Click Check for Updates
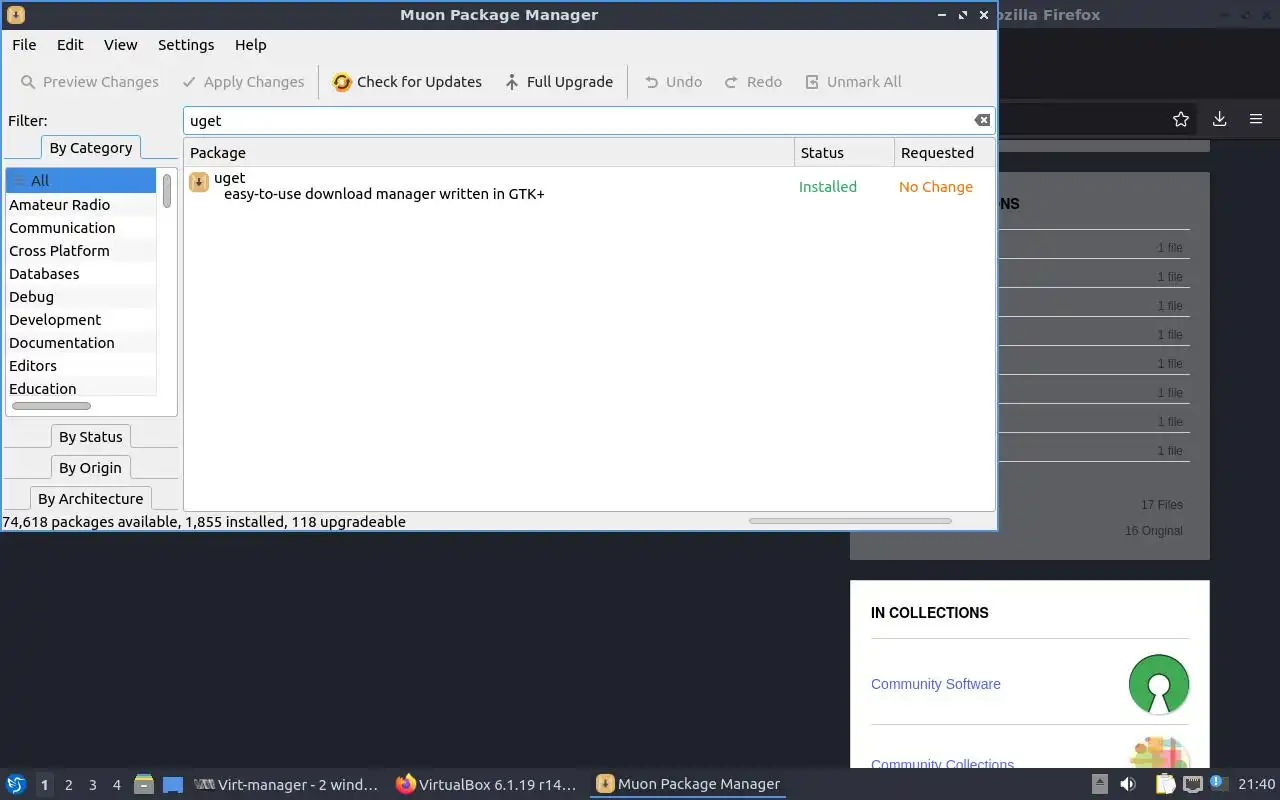 [x=407, y=82]
